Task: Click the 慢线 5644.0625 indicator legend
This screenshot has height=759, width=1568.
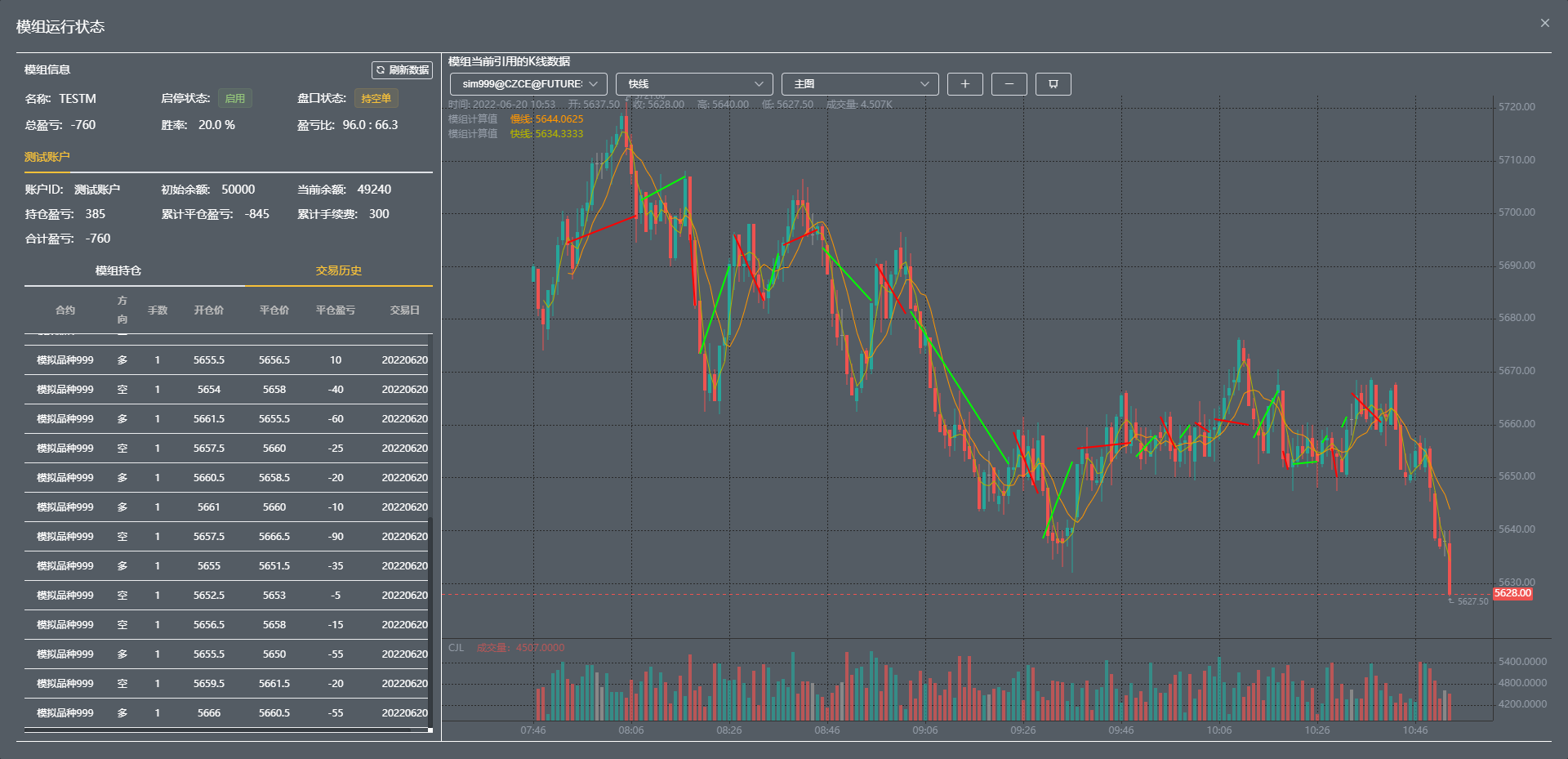Action: point(546,119)
